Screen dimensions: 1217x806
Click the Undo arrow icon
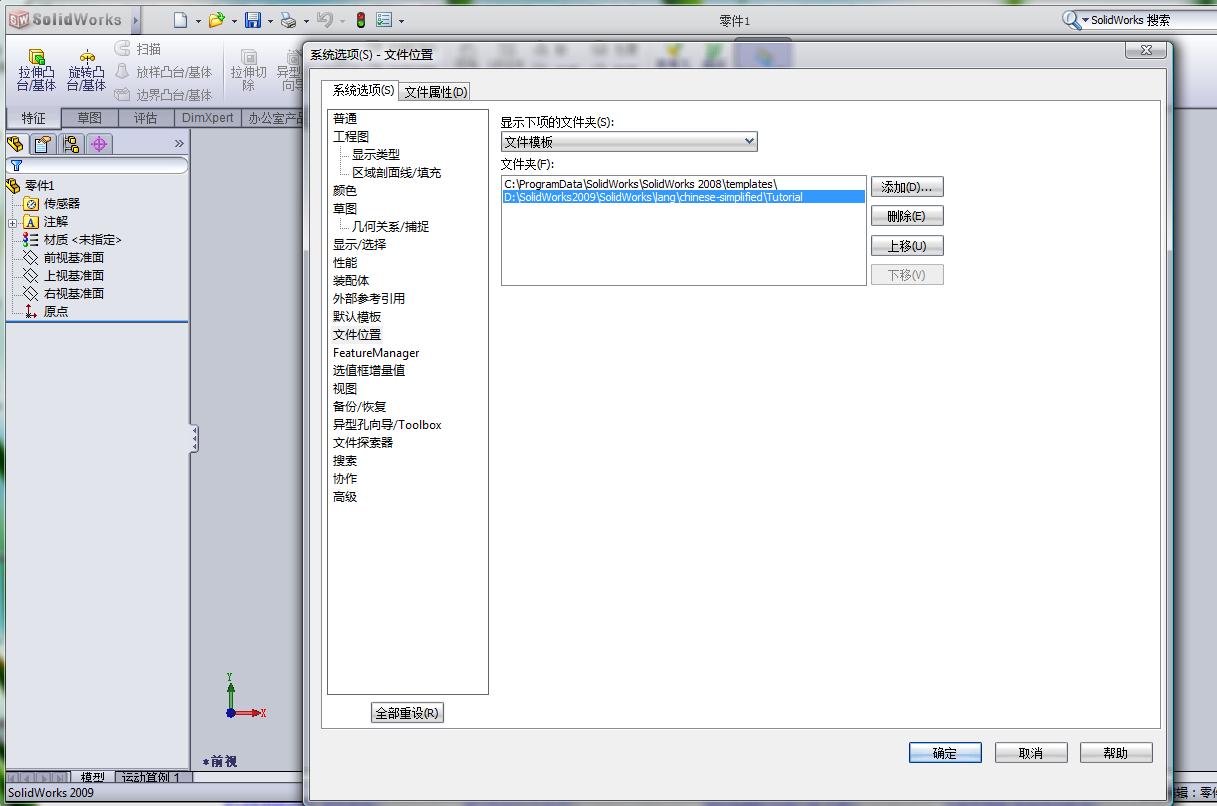324,20
